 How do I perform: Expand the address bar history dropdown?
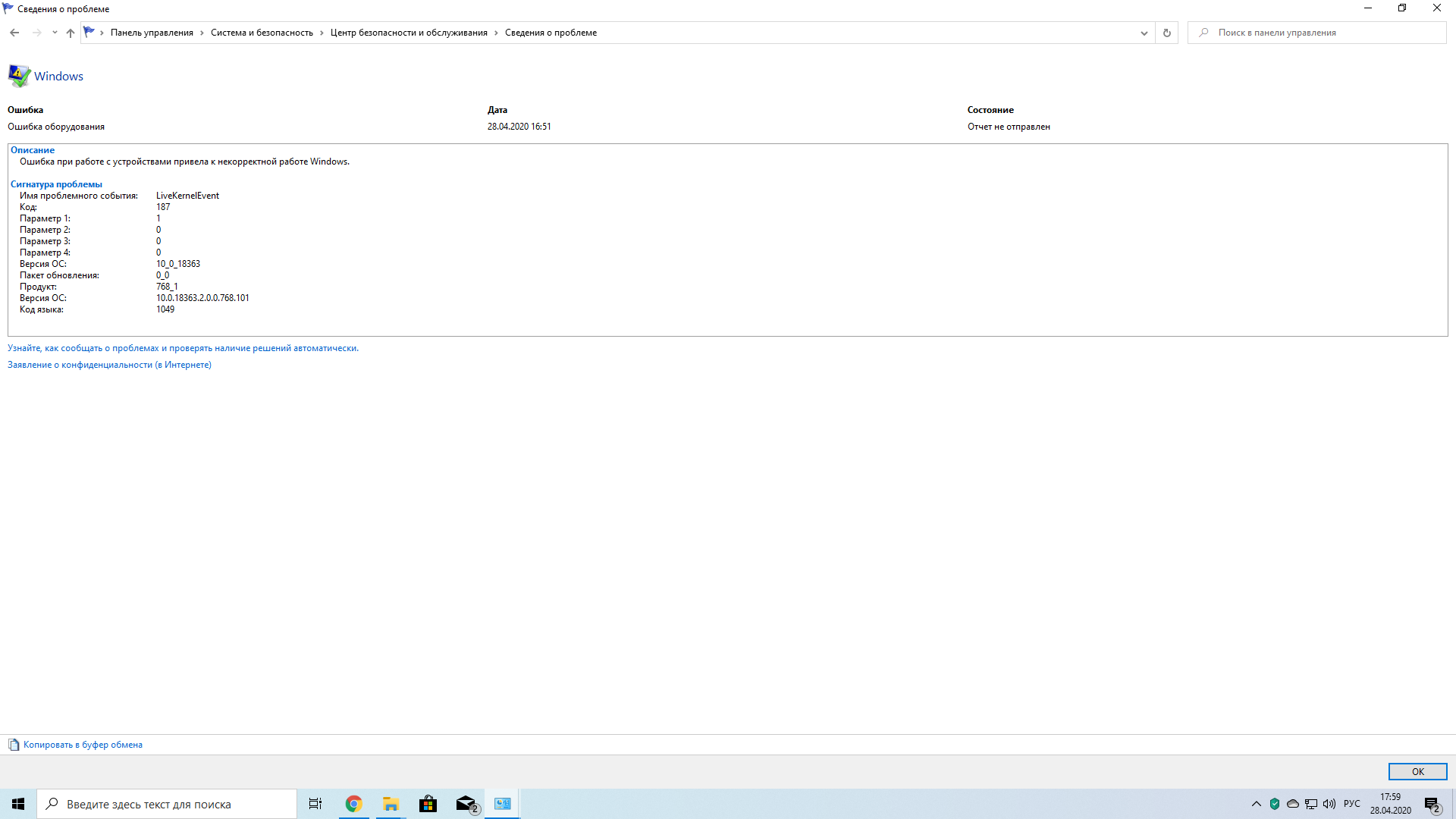pos(1144,33)
